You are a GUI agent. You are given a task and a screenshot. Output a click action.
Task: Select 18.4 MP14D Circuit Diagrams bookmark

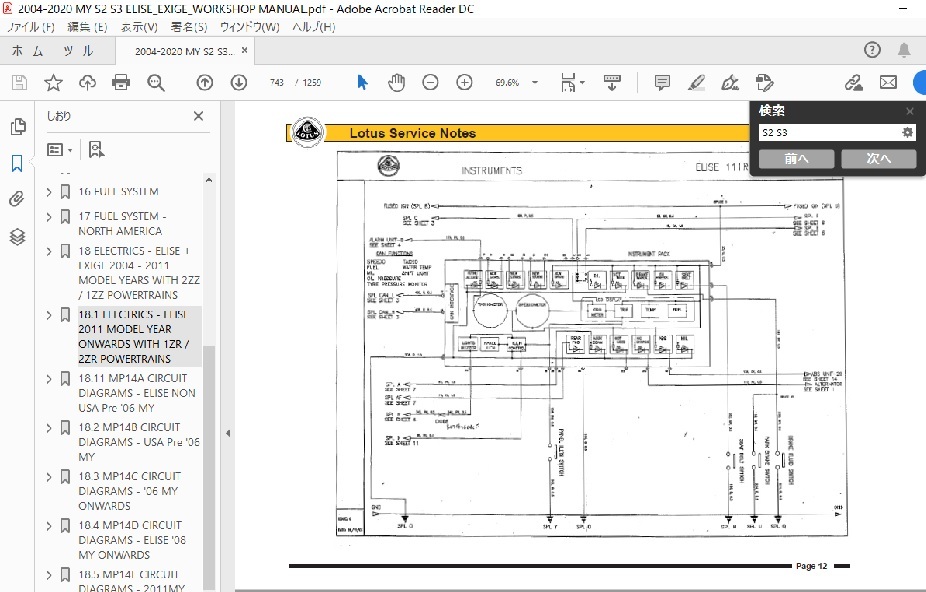pos(132,540)
